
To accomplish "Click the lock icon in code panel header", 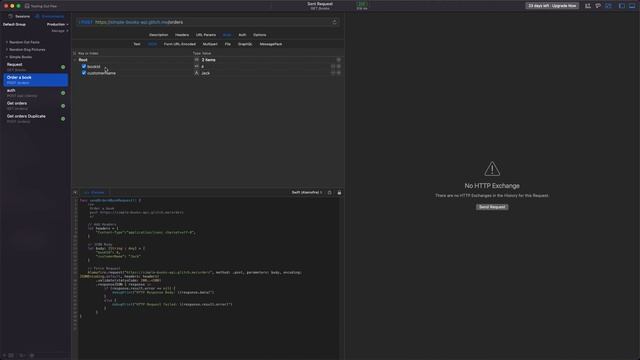I will (339, 192).
